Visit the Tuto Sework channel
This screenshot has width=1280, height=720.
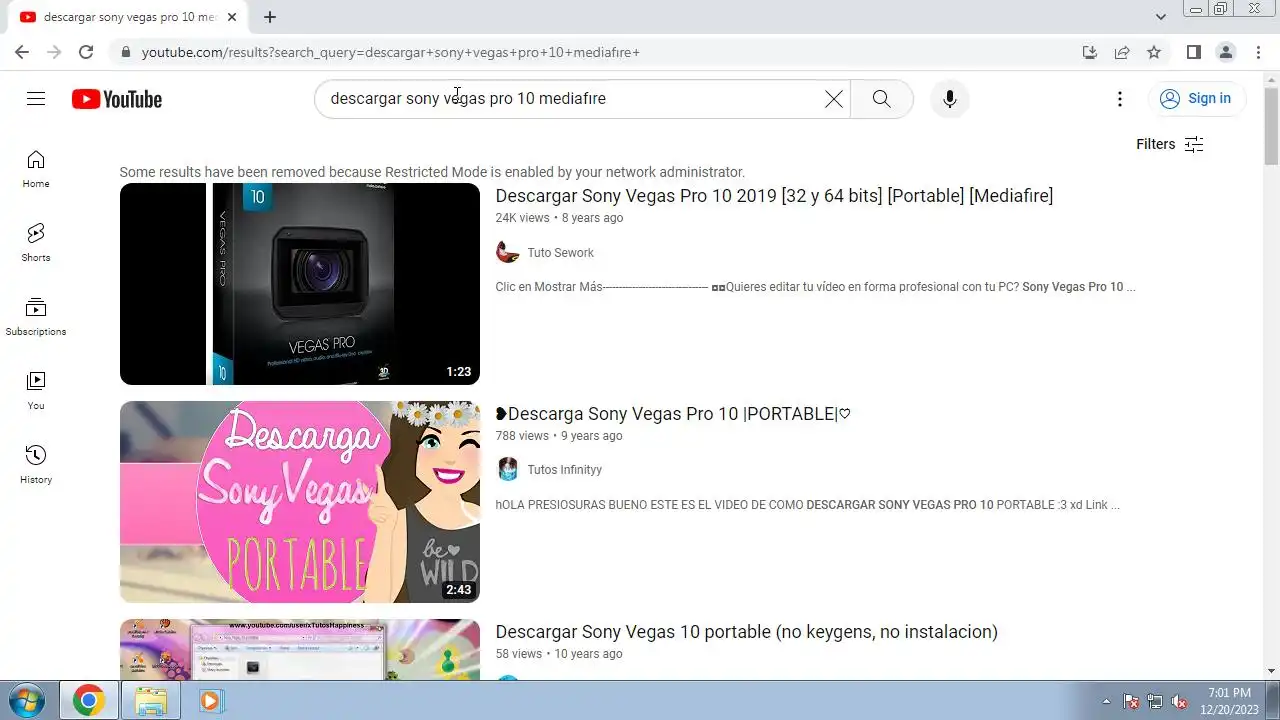[x=560, y=253]
